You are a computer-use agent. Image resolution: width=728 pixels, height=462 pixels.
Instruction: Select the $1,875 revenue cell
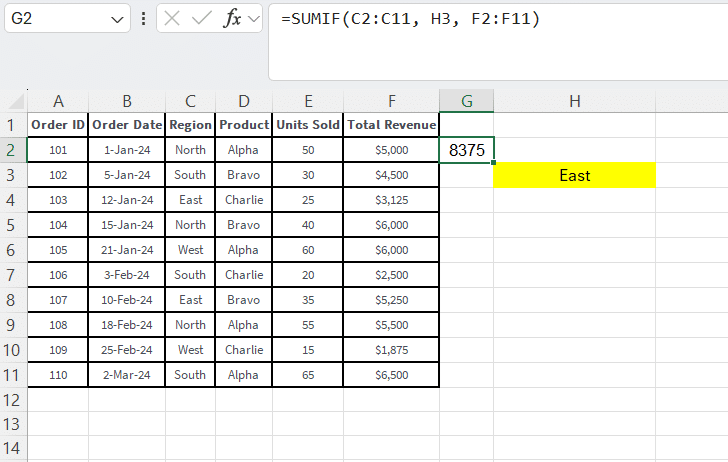point(392,350)
